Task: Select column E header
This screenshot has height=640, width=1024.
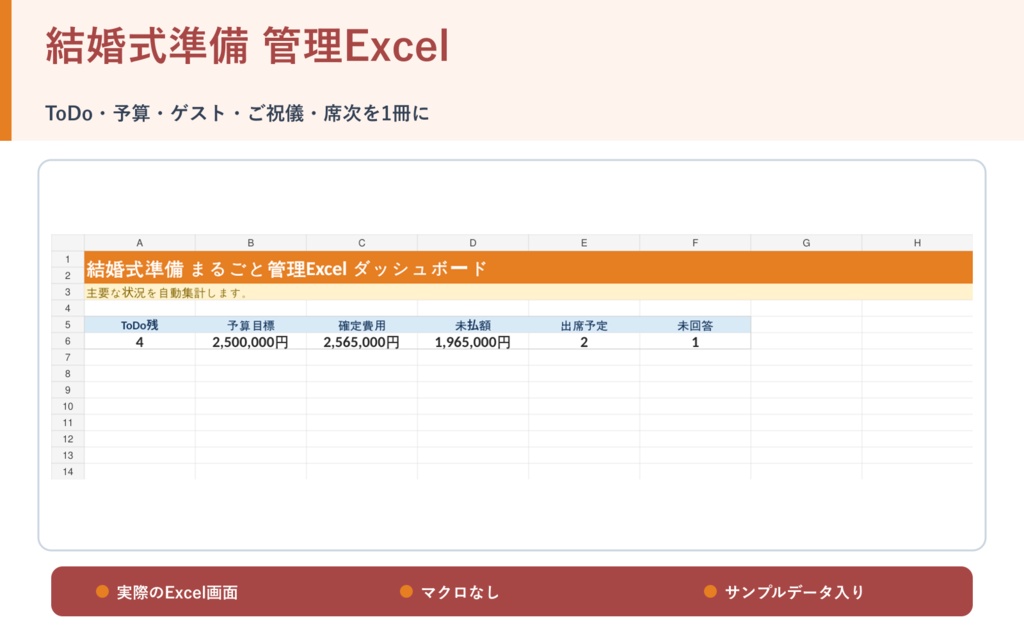Action: [x=584, y=243]
